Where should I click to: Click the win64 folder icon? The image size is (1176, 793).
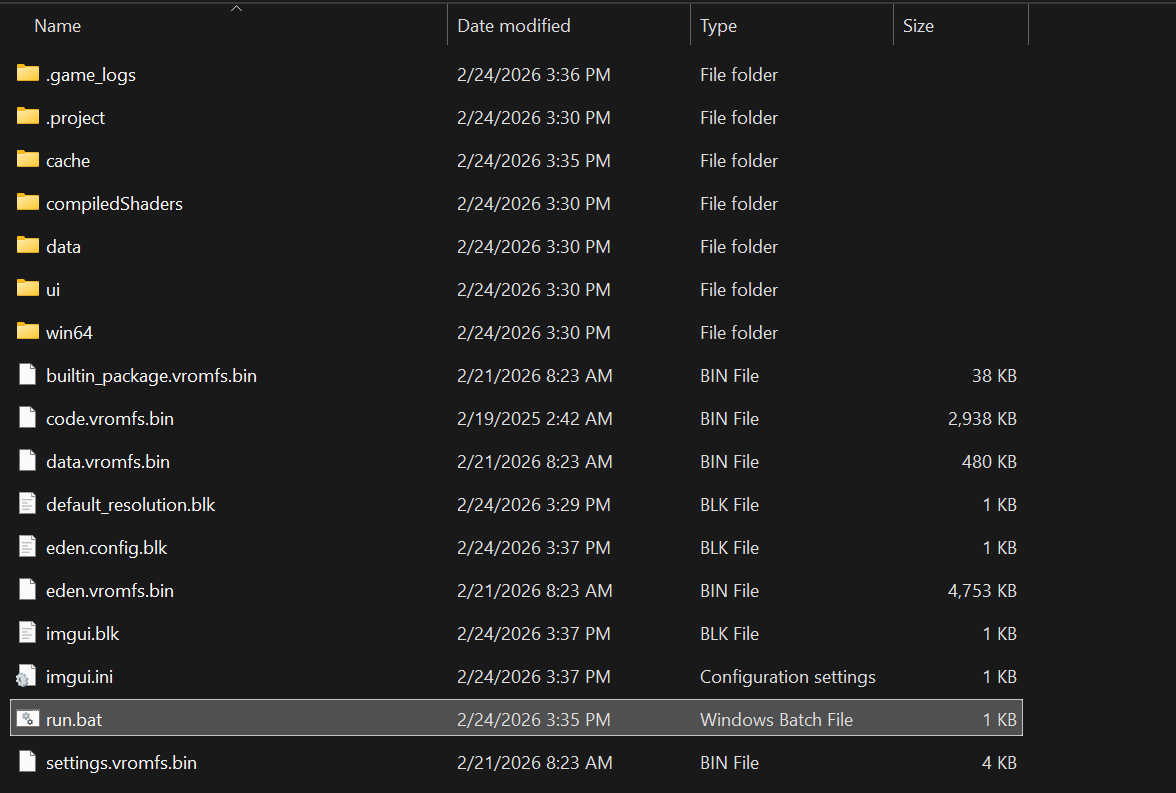27,332
